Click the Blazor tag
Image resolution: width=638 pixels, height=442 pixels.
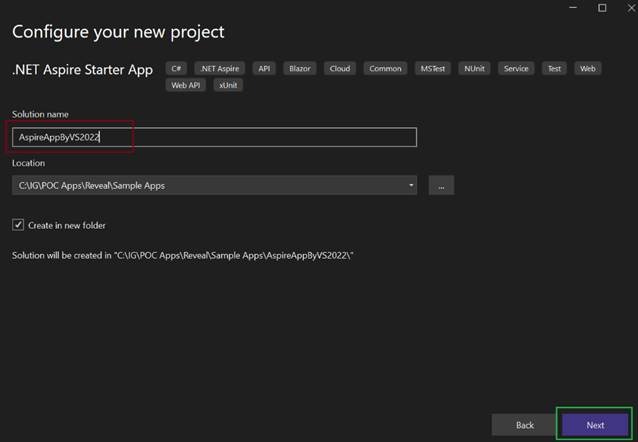(x=301, y=69)
